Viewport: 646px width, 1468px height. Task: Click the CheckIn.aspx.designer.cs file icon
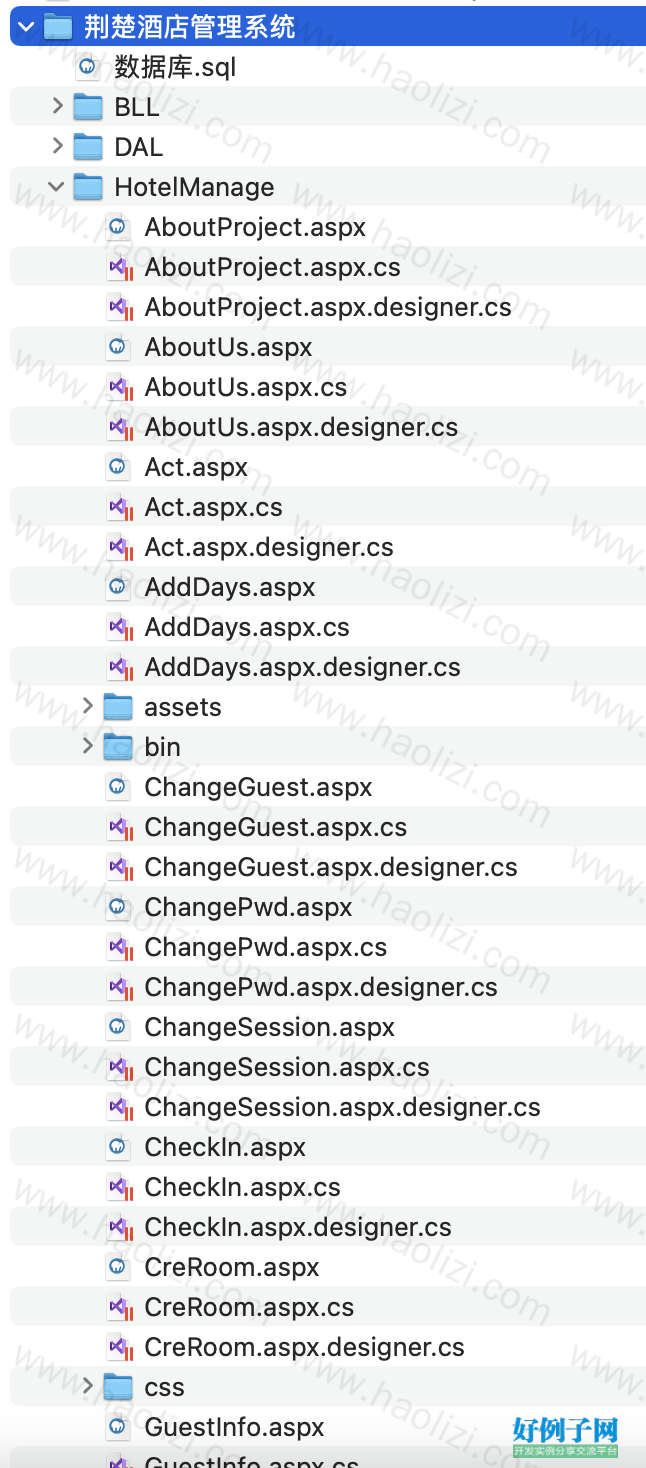coord(120,1228)
